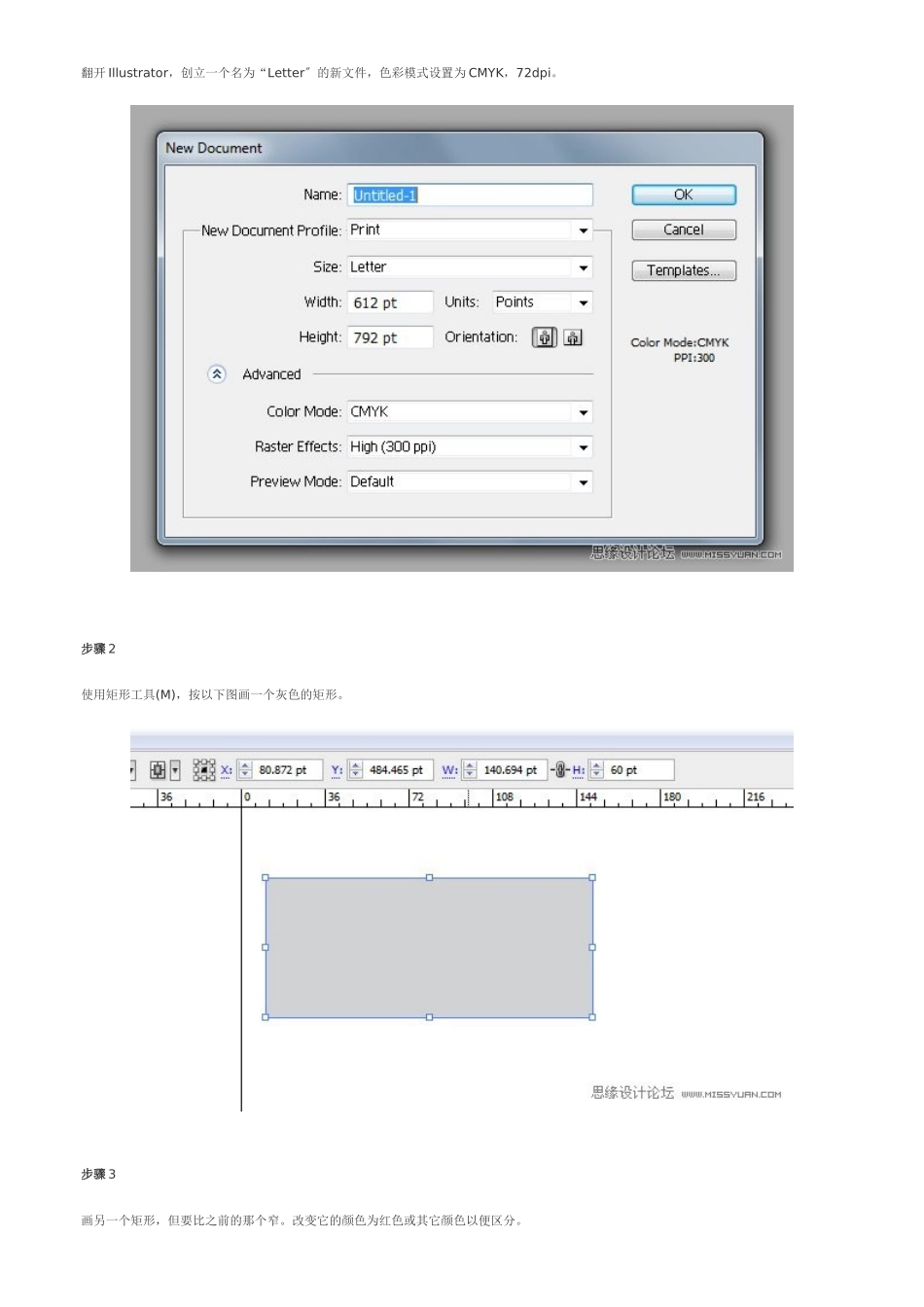
Task: Click the top-left handle of the rectangle
Action: pyautogui.click(x=266, y=877)
